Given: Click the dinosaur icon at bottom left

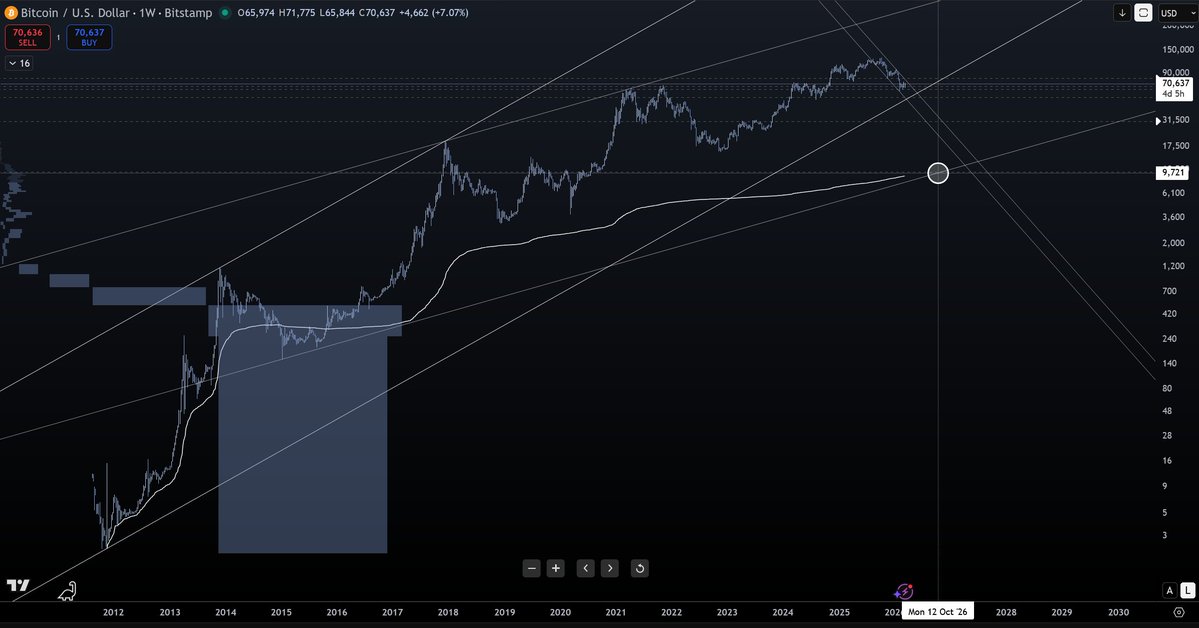Looking at the screenshot, I should point(67,591).
